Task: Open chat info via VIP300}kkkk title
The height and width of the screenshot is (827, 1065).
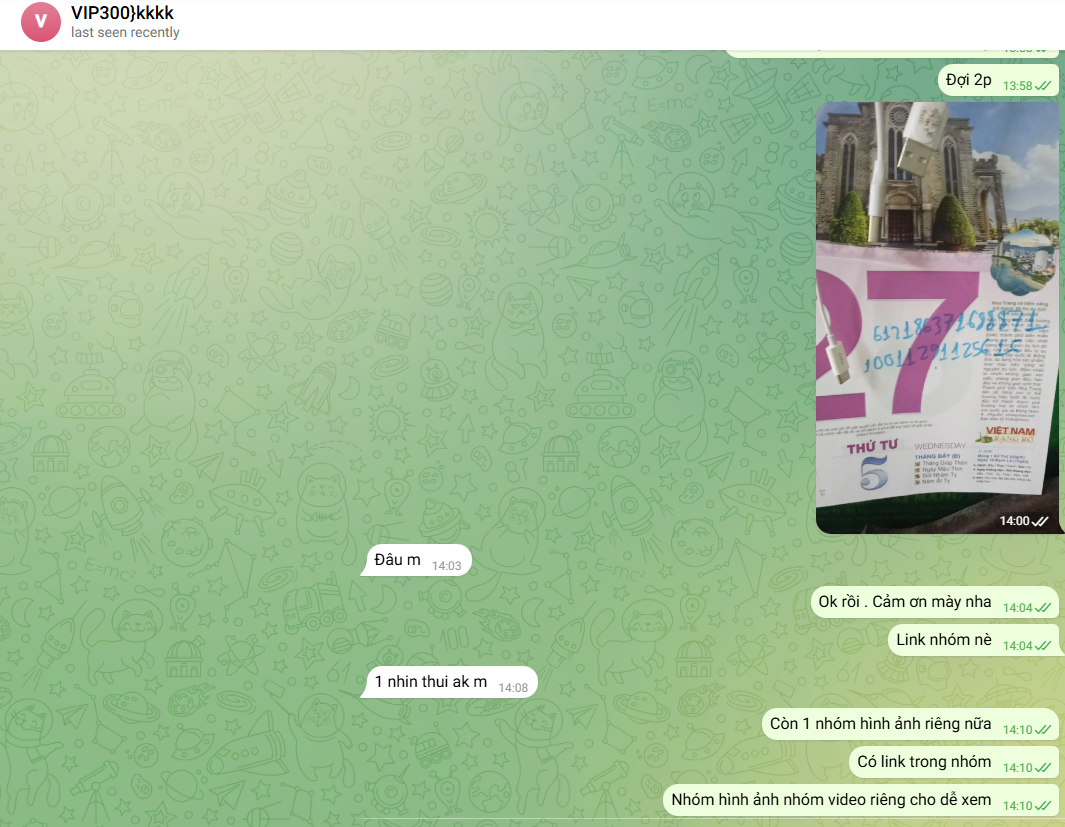Action: tap(122, 13)
